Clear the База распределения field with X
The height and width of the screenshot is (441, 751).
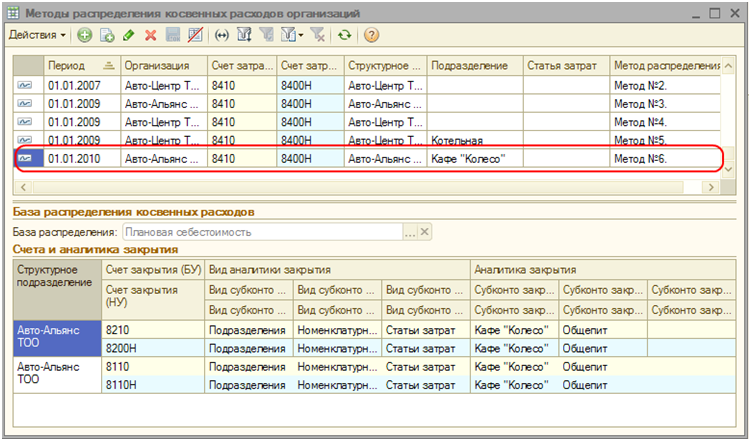pyautogui.click(x=425, y=232)
